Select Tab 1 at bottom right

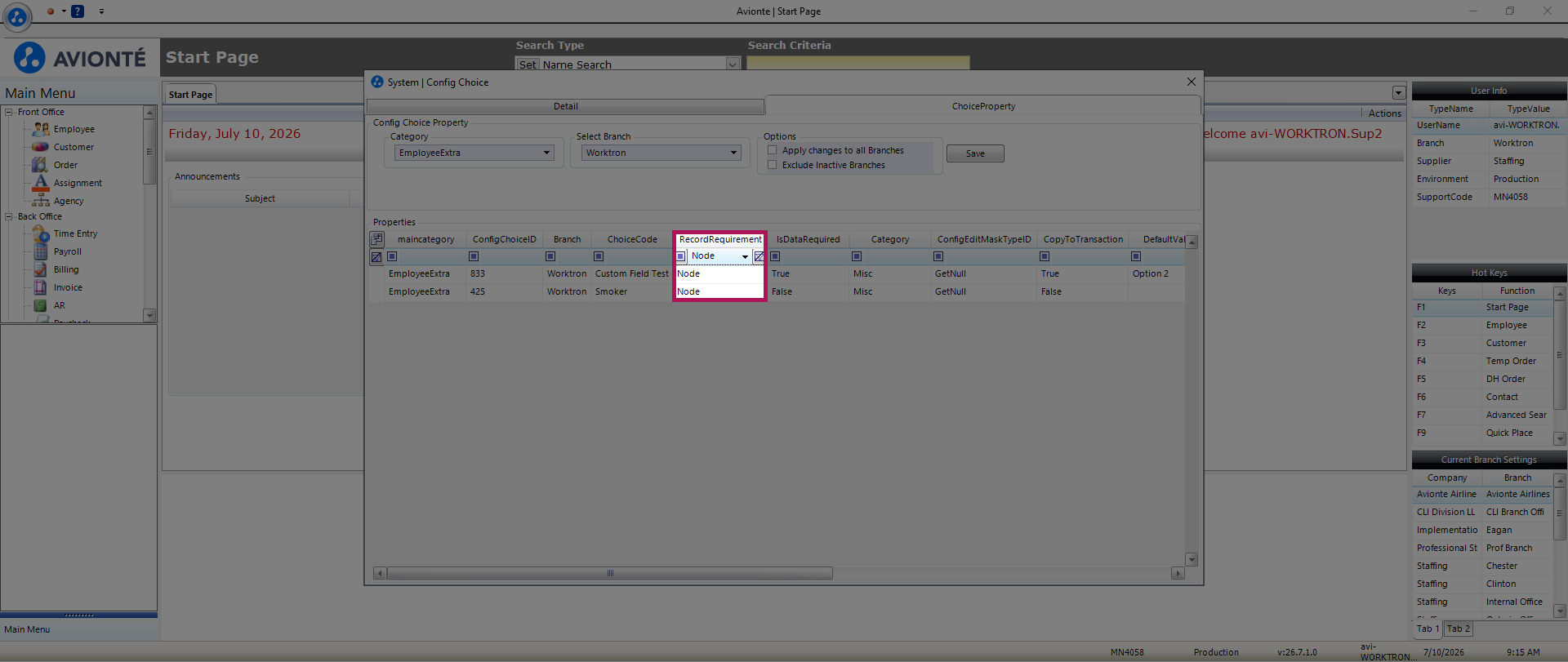coord(1428,629)
